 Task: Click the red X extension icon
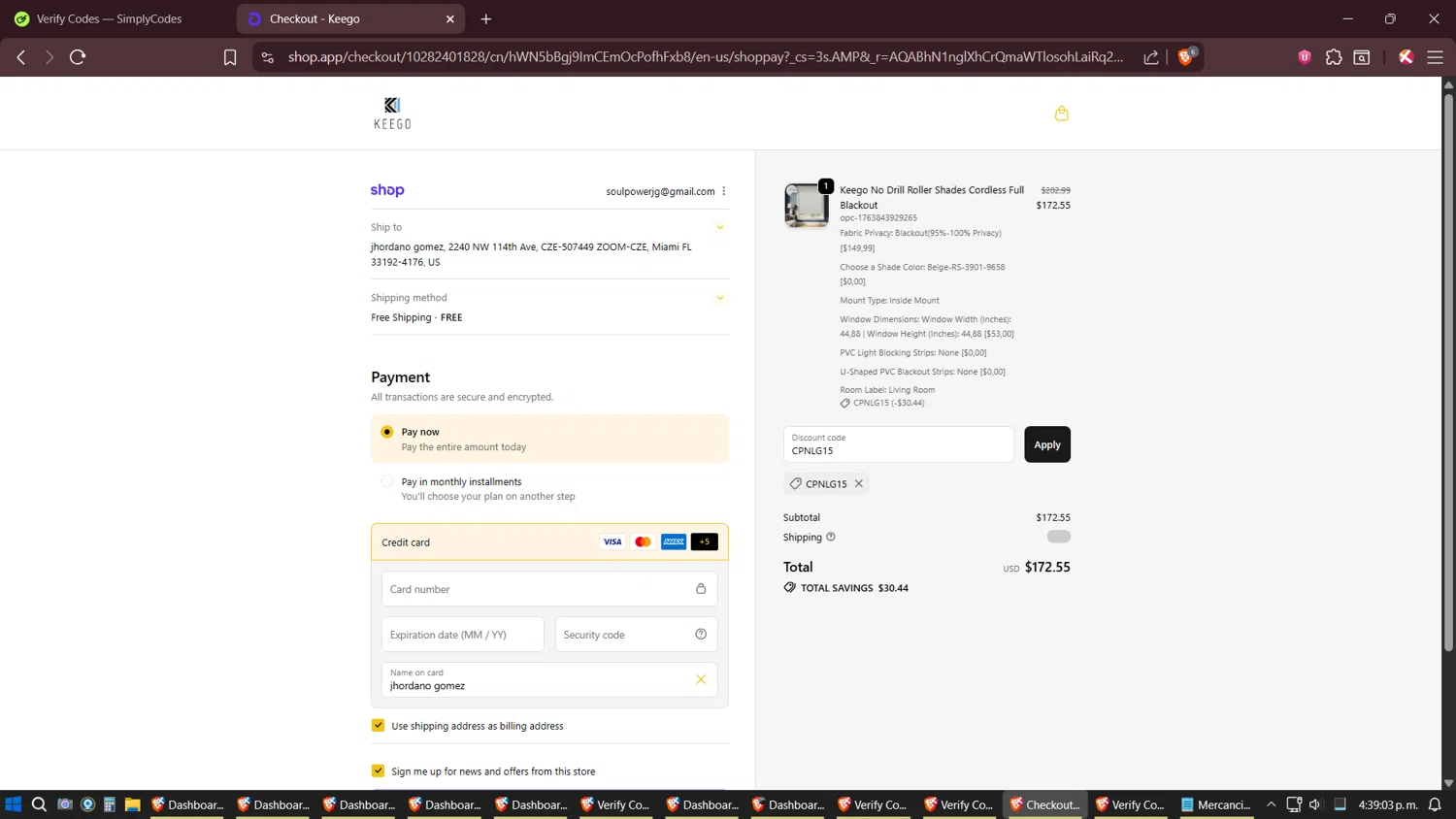point(1406,57)
